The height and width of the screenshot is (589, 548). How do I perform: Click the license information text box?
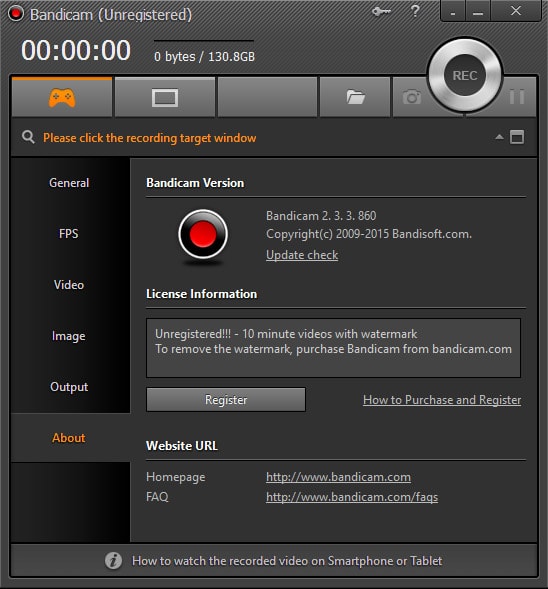coord(334,348)
